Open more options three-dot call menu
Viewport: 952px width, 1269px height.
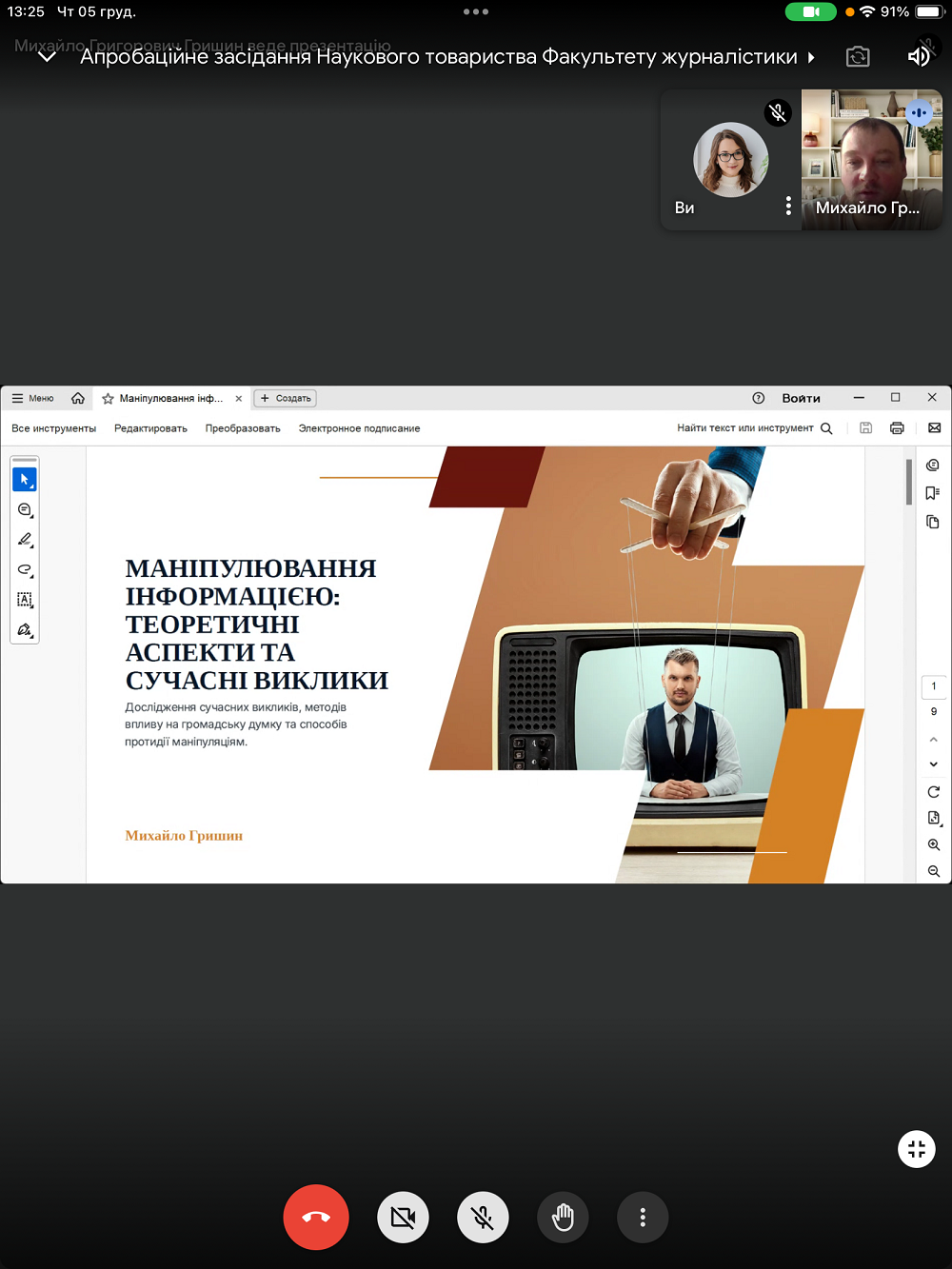click(x=643, y=1217)
